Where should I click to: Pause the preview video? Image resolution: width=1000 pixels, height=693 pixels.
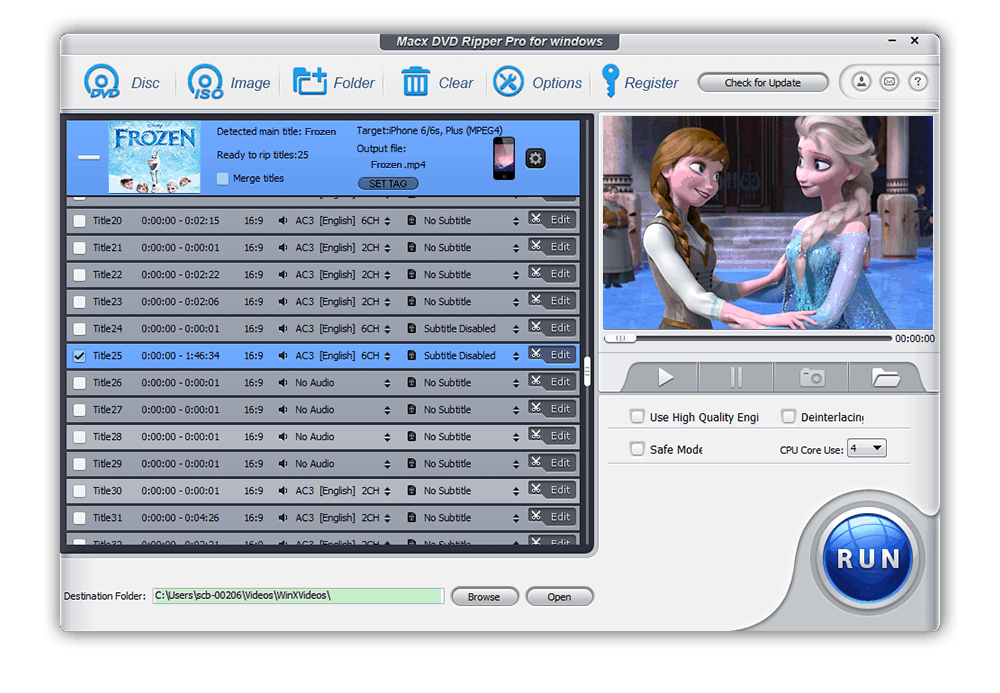pyautogui.click(x=736, y=377)
